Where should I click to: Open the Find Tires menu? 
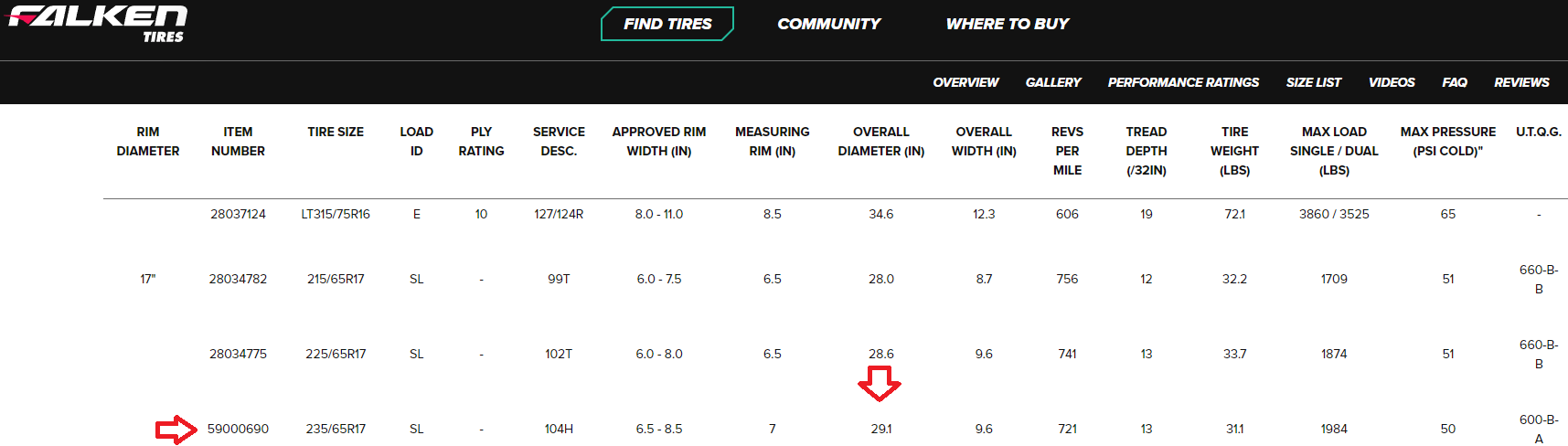coord(667,24)
